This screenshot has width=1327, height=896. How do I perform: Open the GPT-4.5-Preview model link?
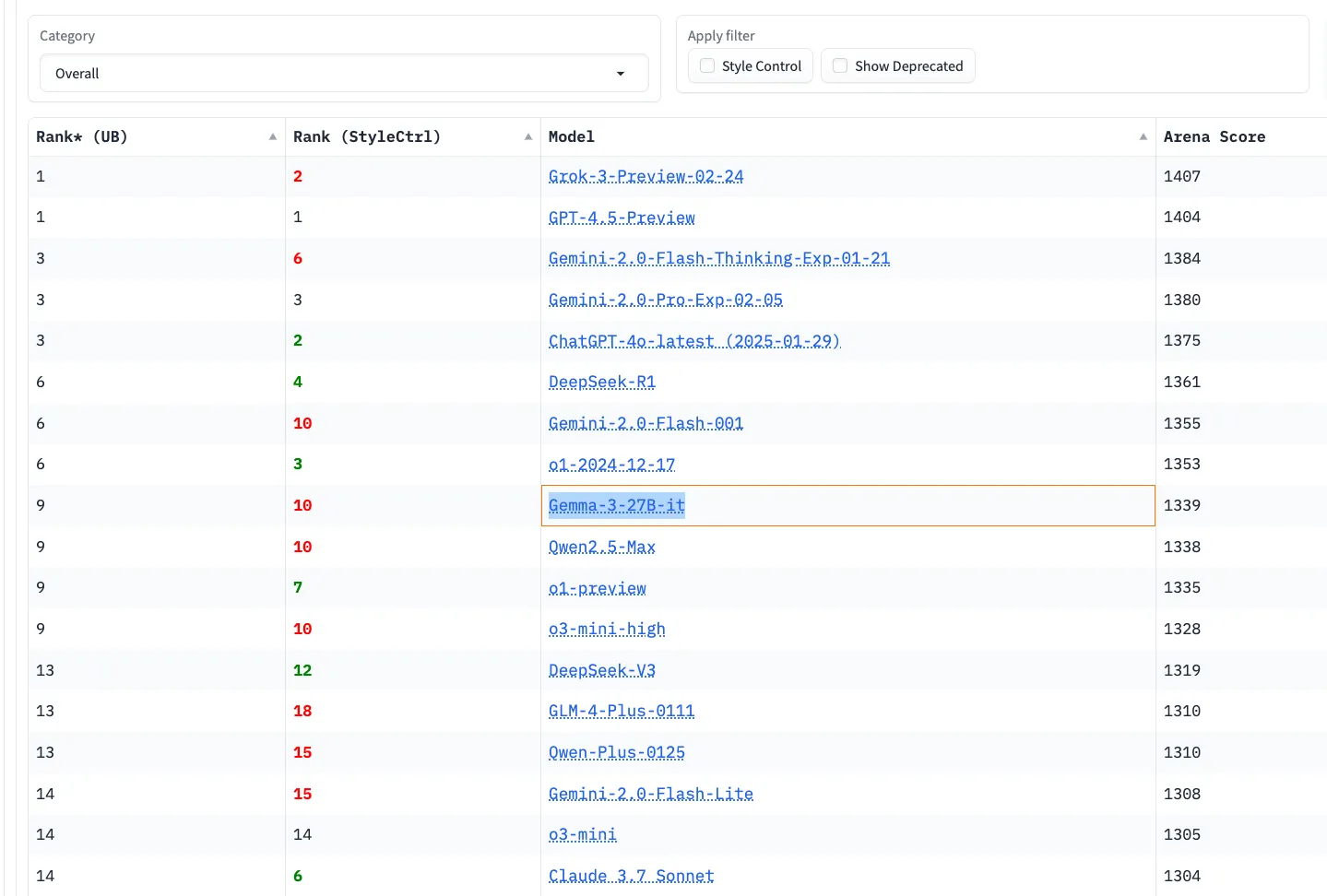[622, 218]
